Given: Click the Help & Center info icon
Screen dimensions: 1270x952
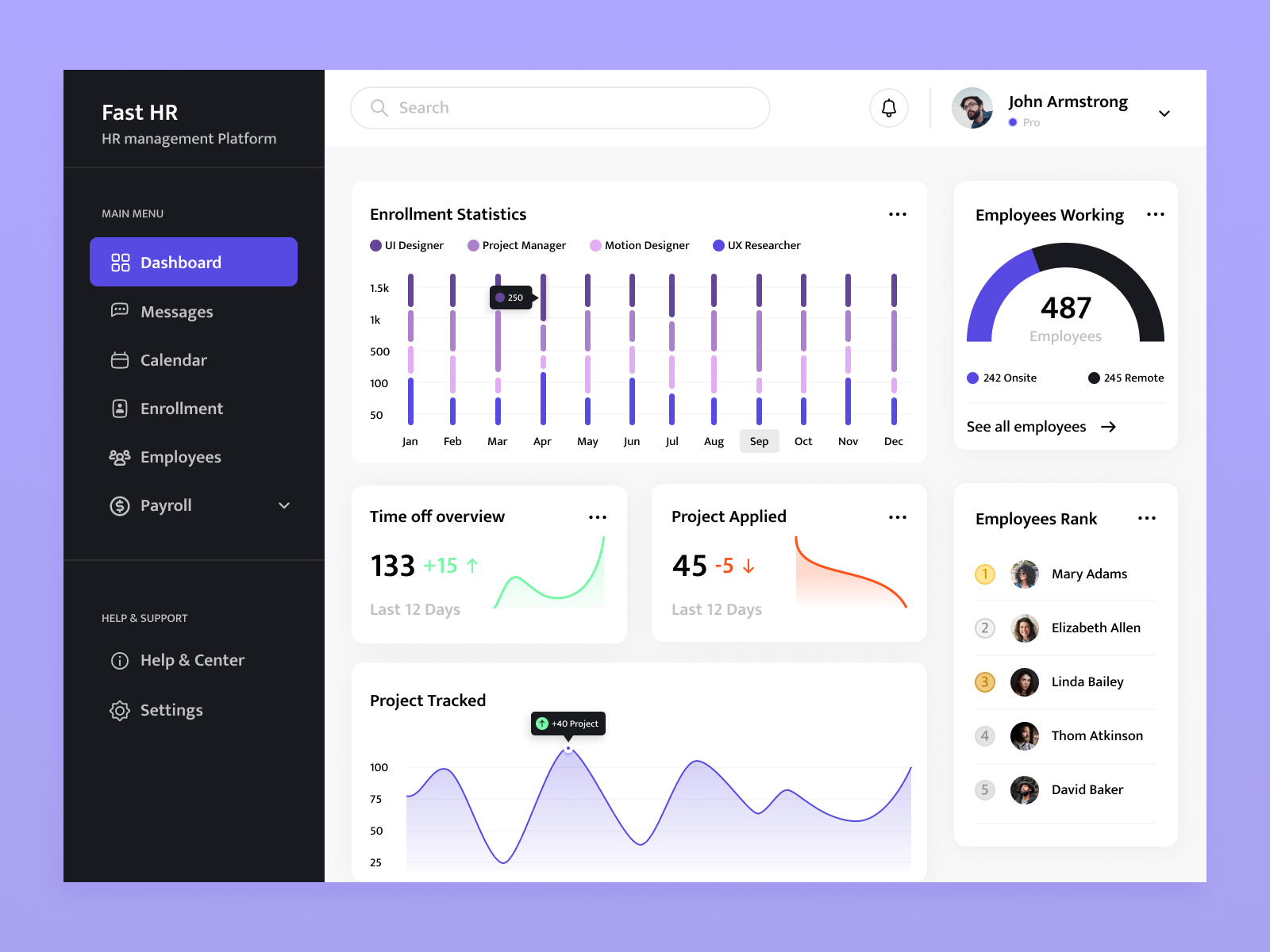Looking at the screenshot, I should coord(120,660).
